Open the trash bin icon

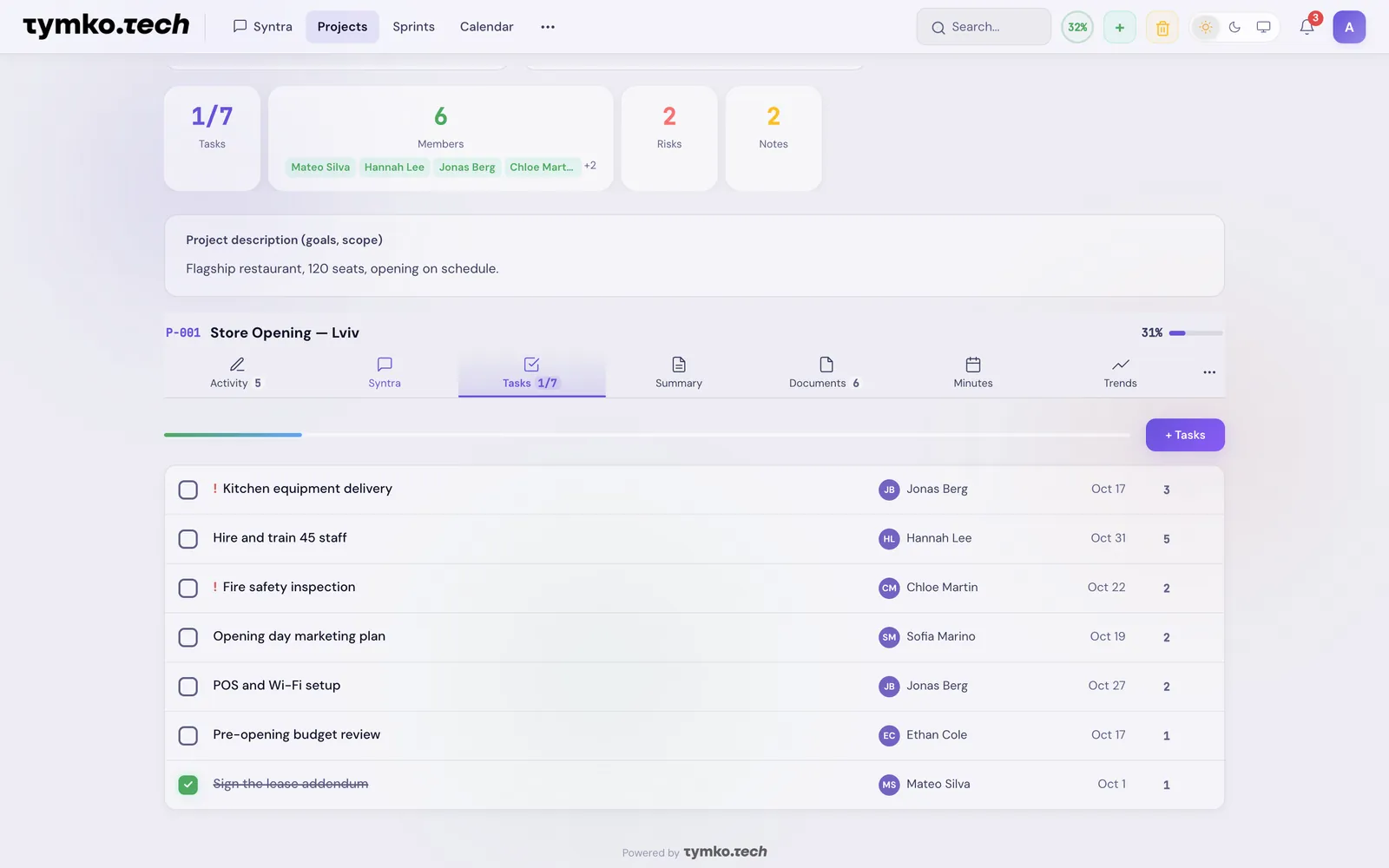pyautogui.click(x=1162, y=27)
